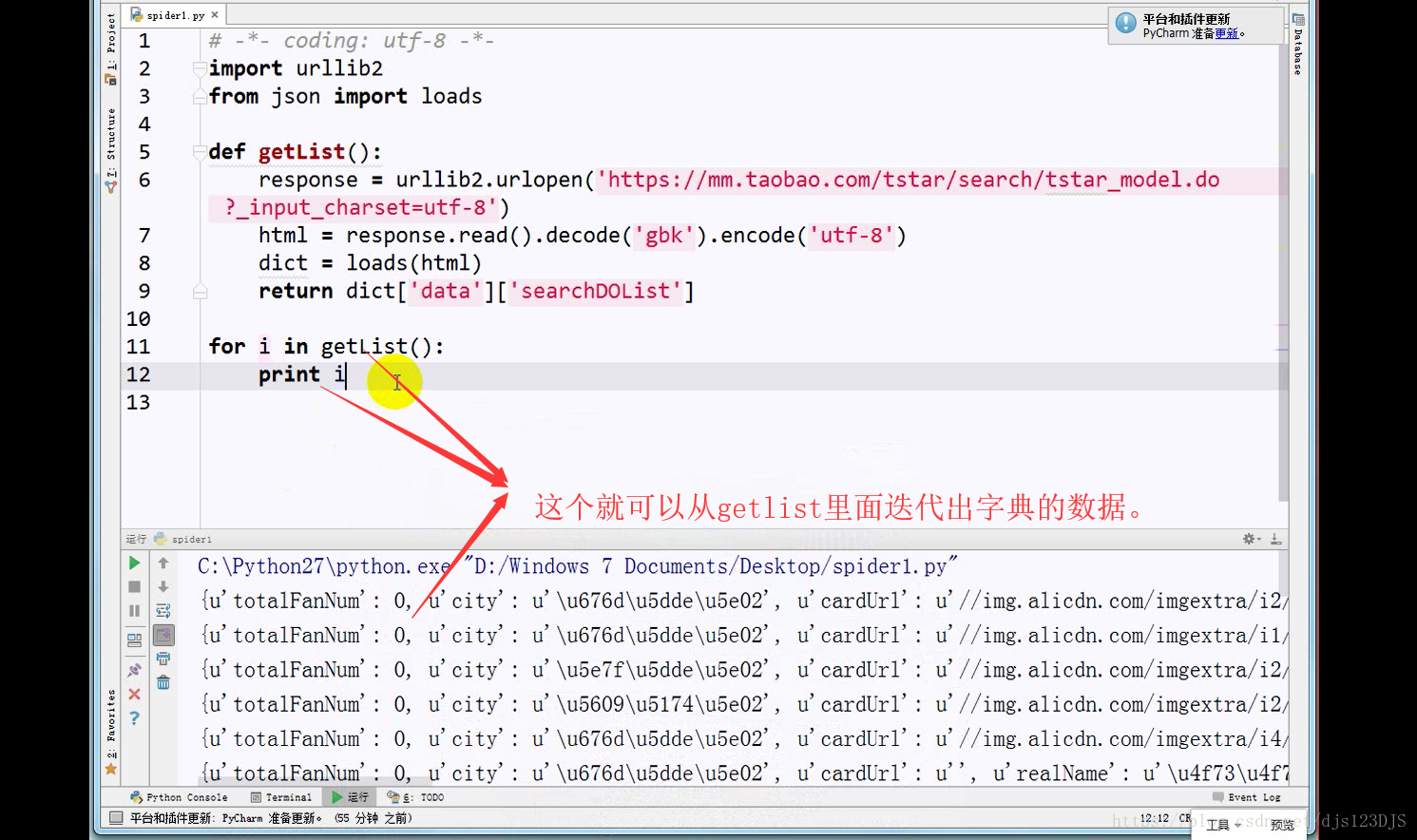
Task: Click the urllib2 import on line 2
Action: click(x=339, y=68)
